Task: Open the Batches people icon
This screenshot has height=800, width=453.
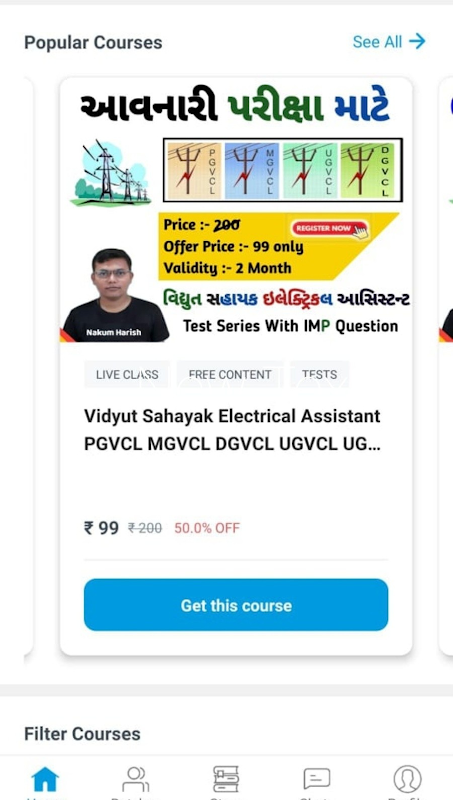Action: [x=136, y=779]
